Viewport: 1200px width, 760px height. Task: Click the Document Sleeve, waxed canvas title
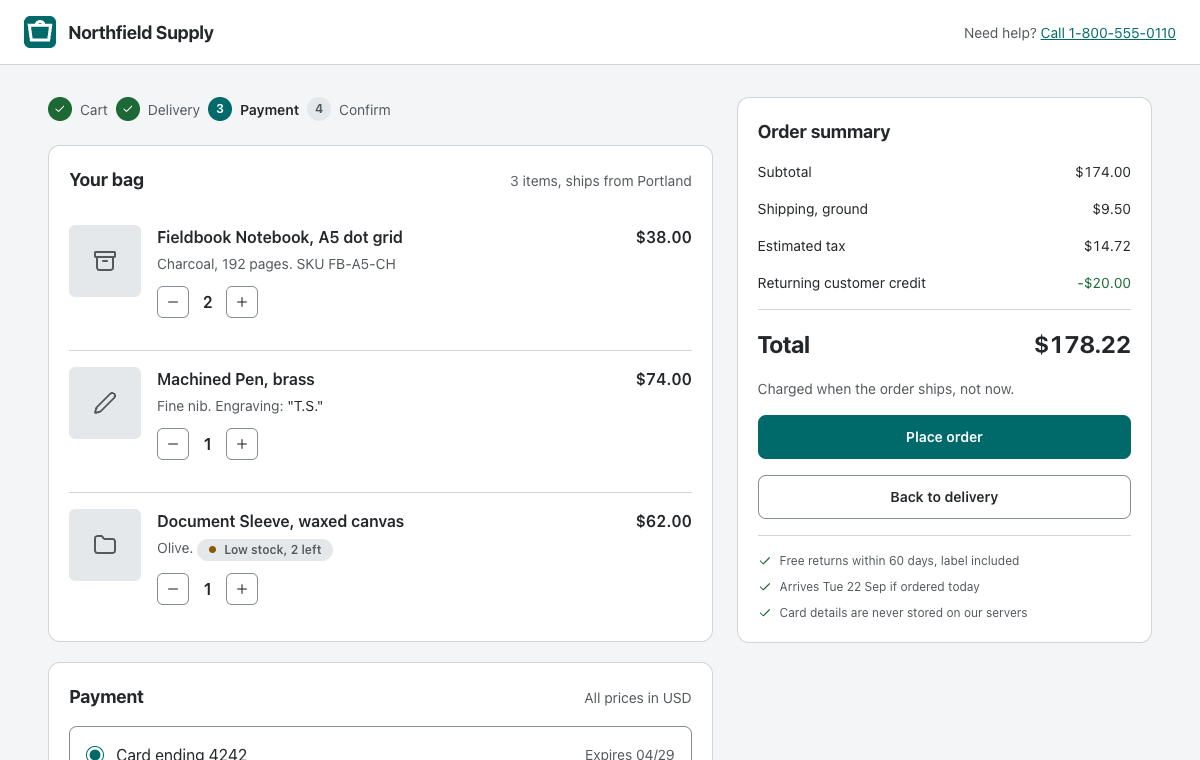pyautogui.click(x=281, y=521)
